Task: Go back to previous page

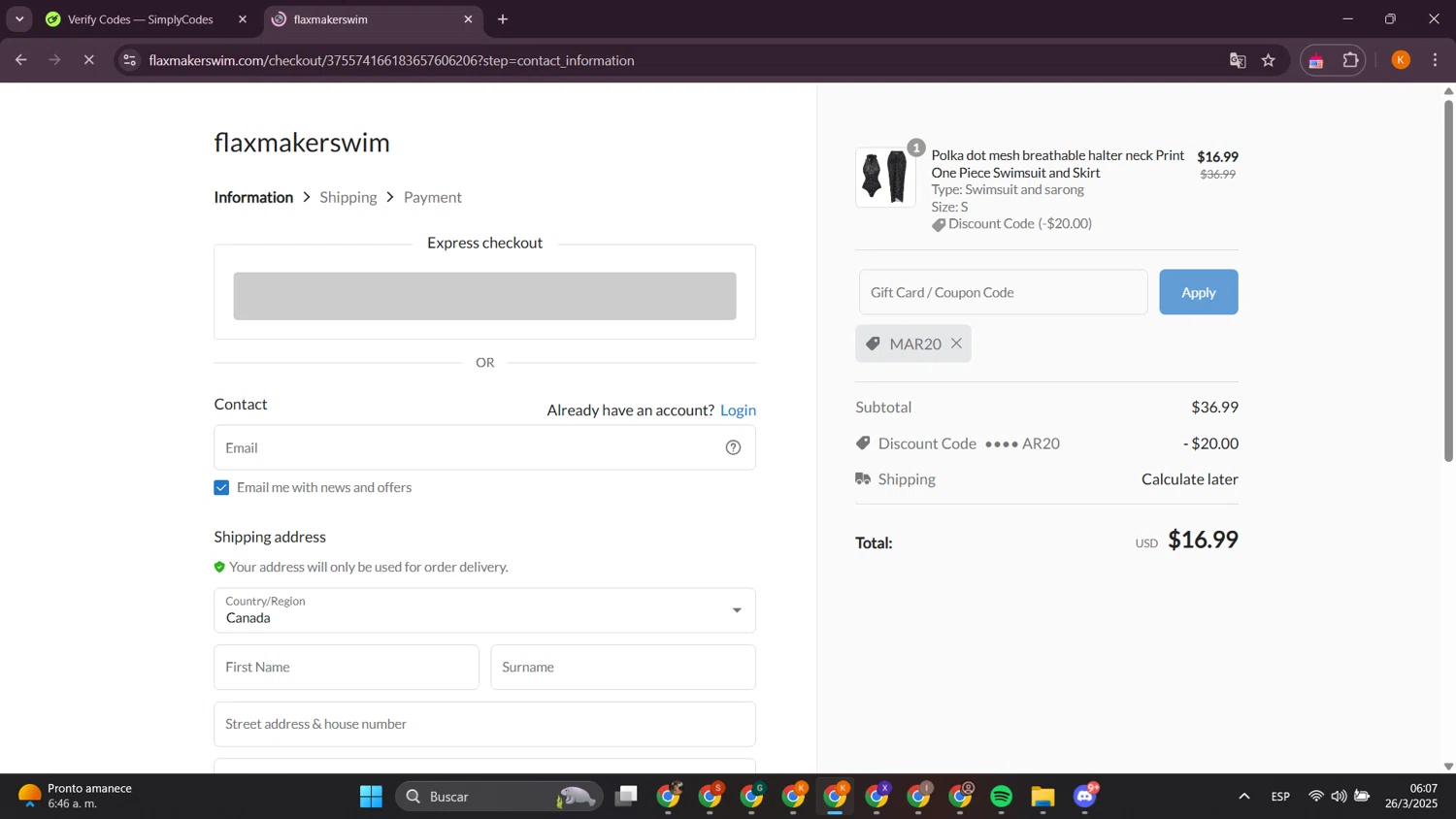Action: click(x=21, y=60)
